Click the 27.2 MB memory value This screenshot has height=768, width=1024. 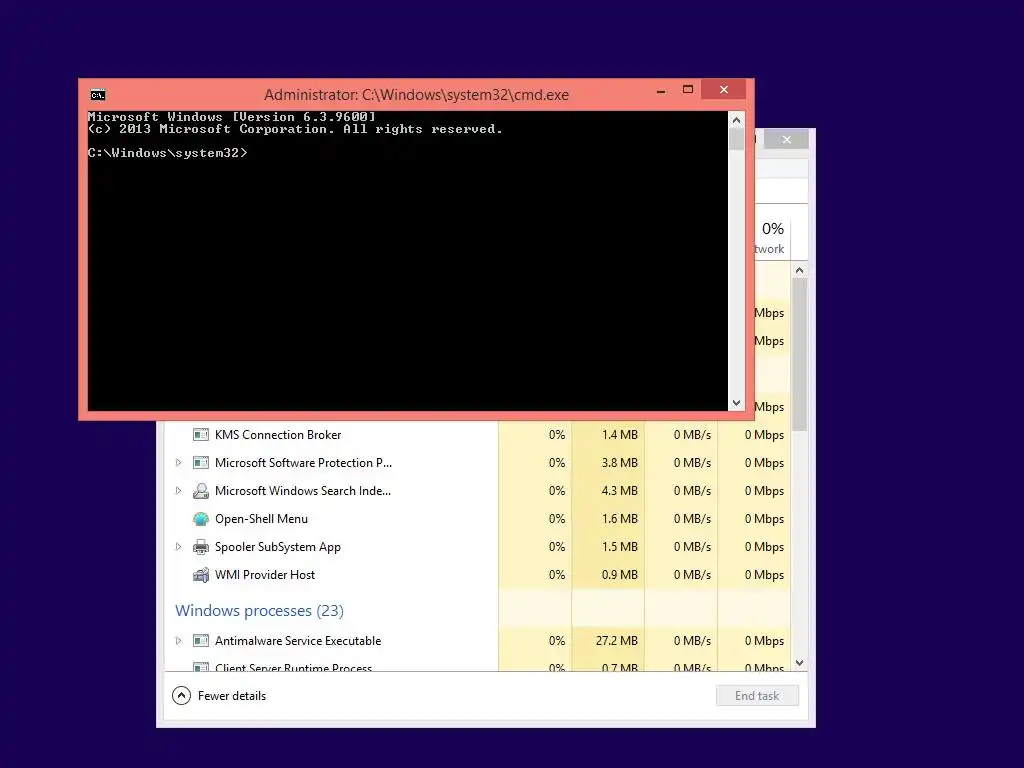[x=616, y=641]
